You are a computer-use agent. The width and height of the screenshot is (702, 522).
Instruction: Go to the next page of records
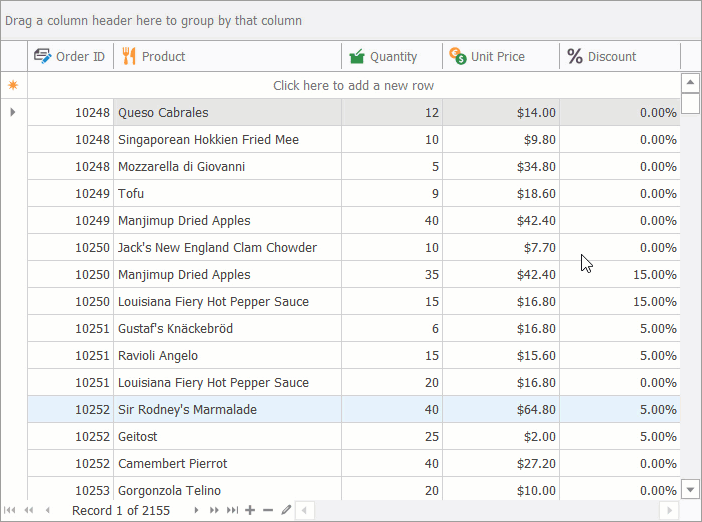click(x=214, y=511)
